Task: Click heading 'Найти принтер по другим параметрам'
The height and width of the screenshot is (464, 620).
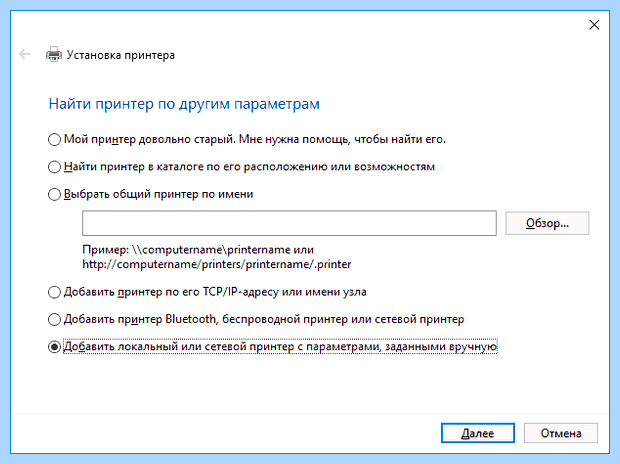Action: (x=184, y=104)
